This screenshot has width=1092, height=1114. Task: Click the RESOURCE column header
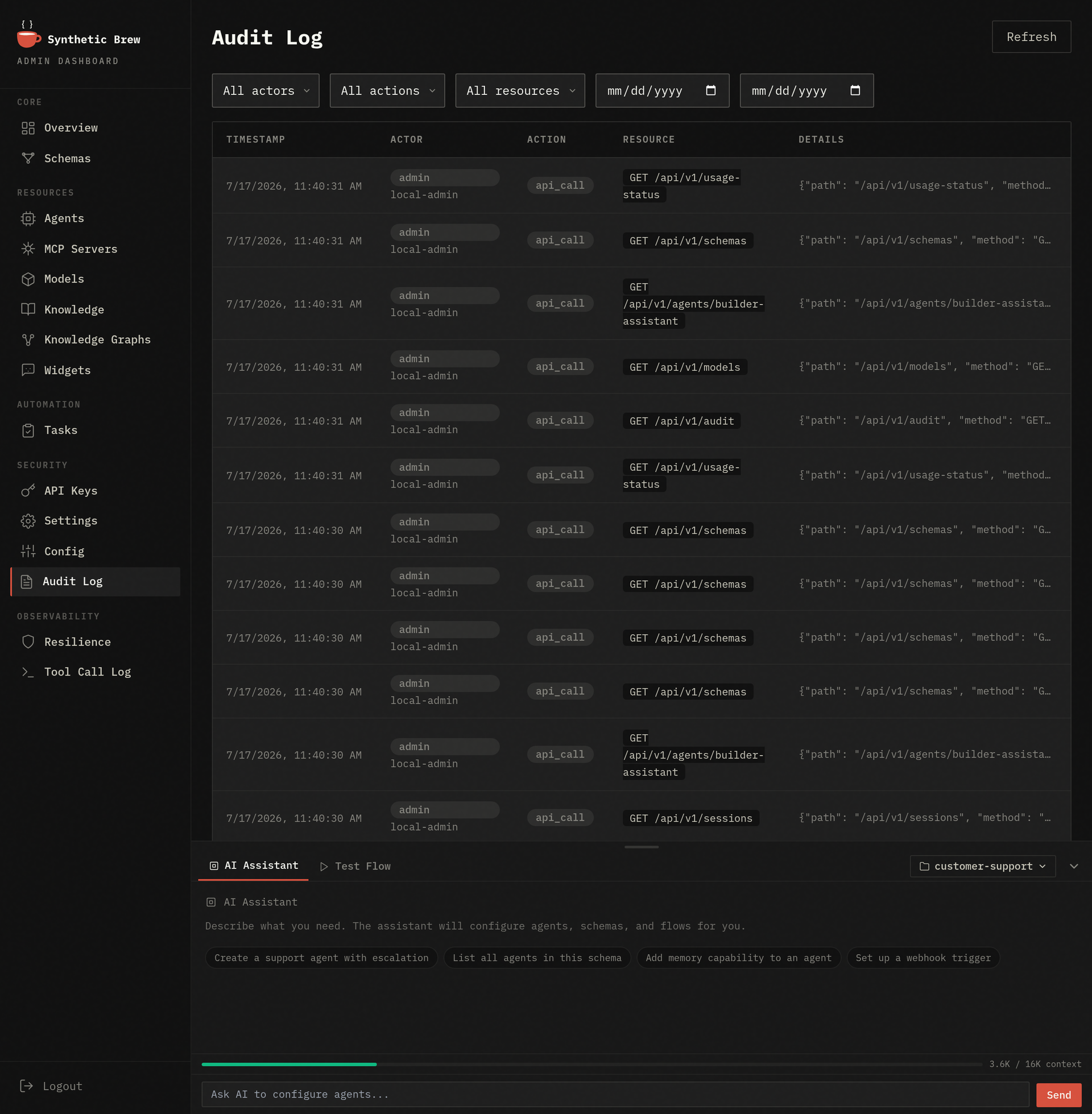point(649,139)
